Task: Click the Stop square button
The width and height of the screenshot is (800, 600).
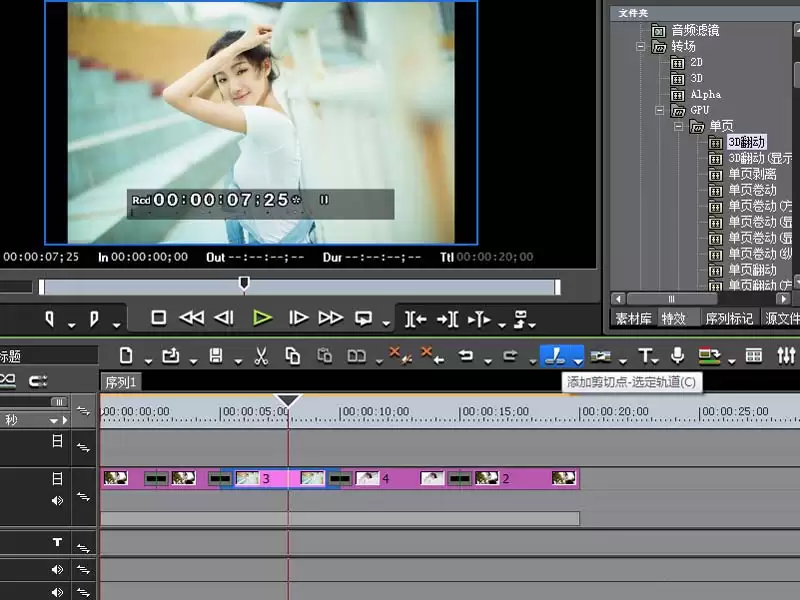Action: coord(159,318)
